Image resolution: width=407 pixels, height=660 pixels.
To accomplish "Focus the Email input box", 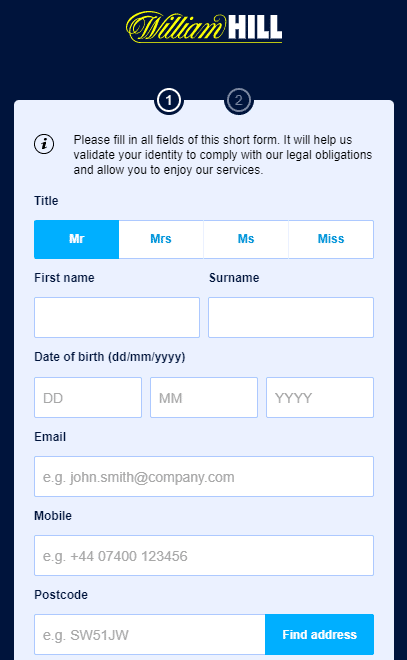I will [x=204, y=476].
